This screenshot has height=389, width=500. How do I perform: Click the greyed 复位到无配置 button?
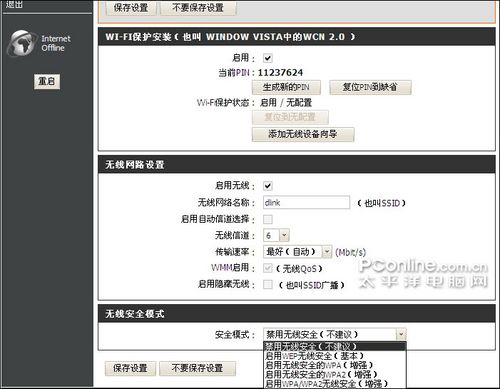point(290,117)
